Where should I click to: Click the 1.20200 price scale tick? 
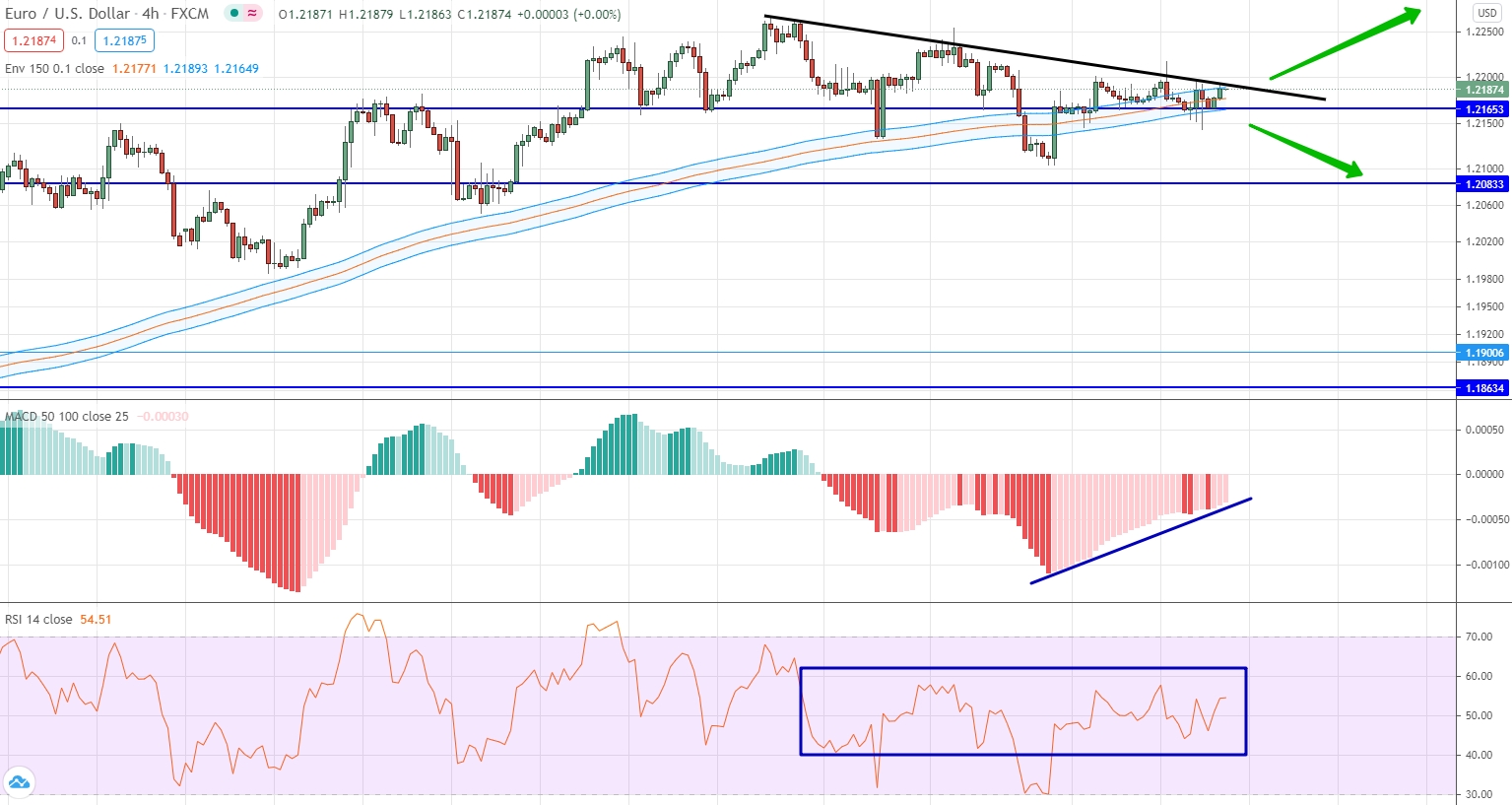[x=1484, y=242]
